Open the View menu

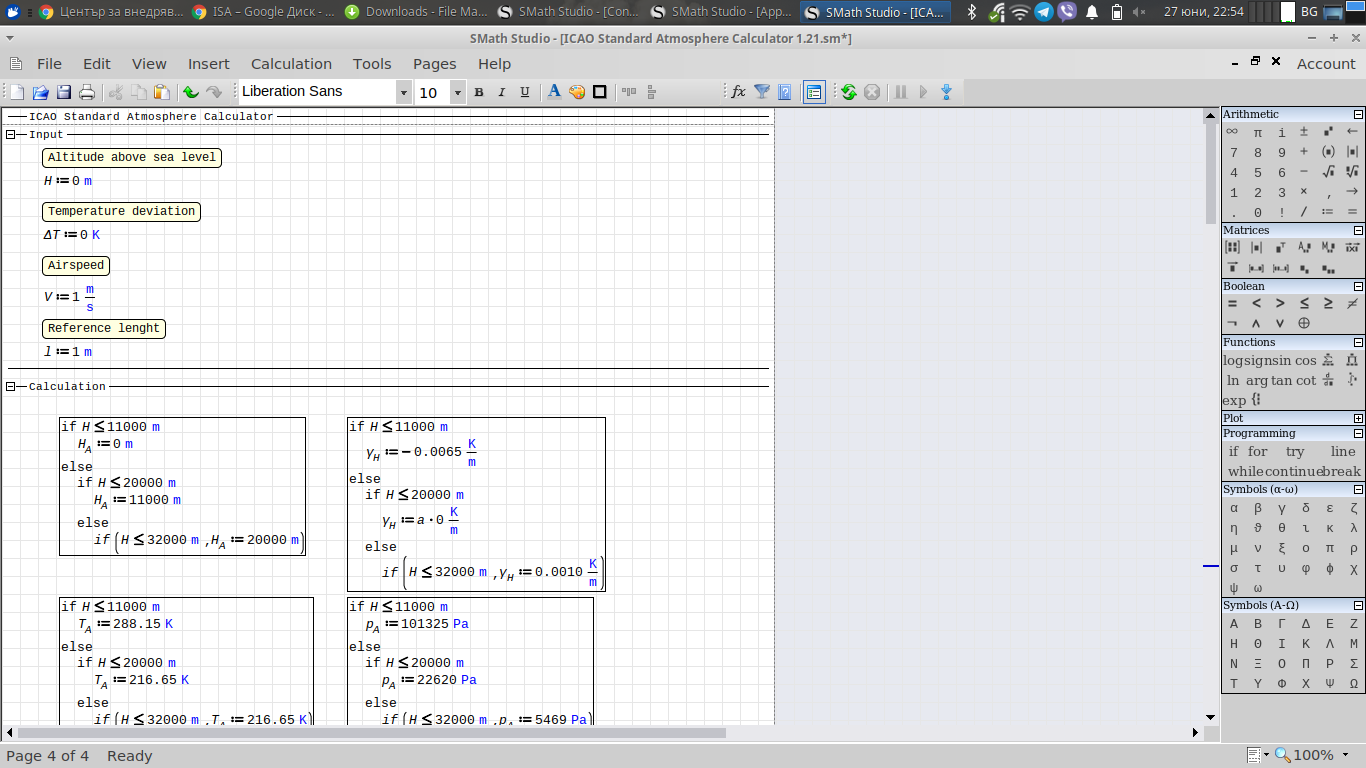coord(149,64)
